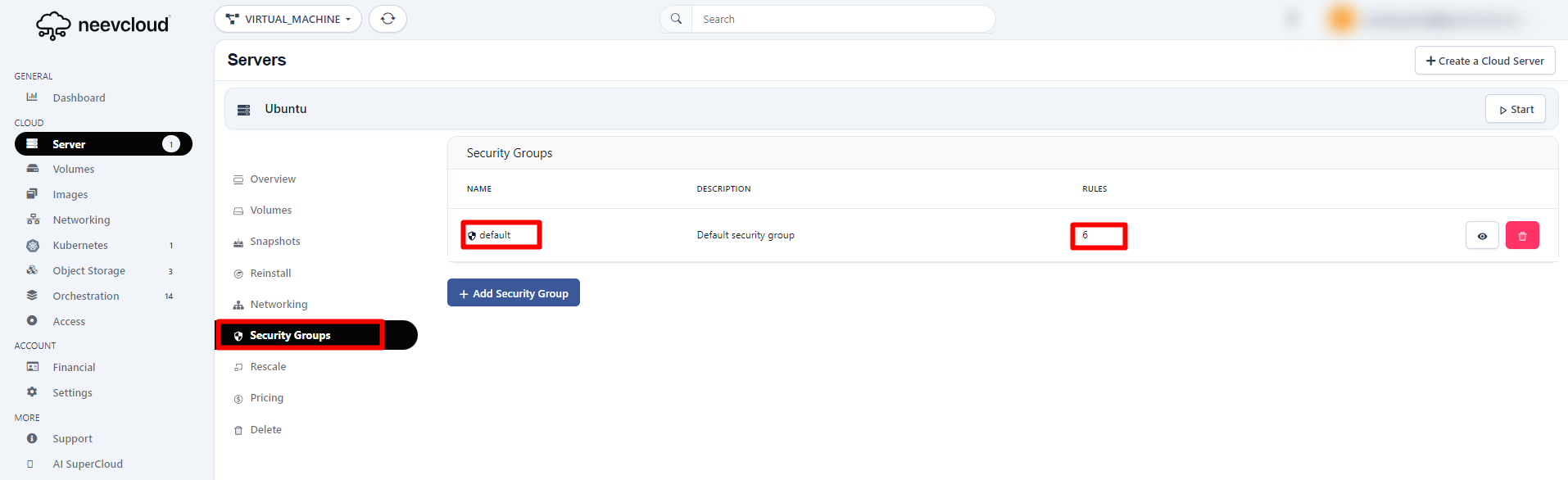View default security group rules via eye icon
This screenshot has width=1568, height=480.
tap(1481, 236)
